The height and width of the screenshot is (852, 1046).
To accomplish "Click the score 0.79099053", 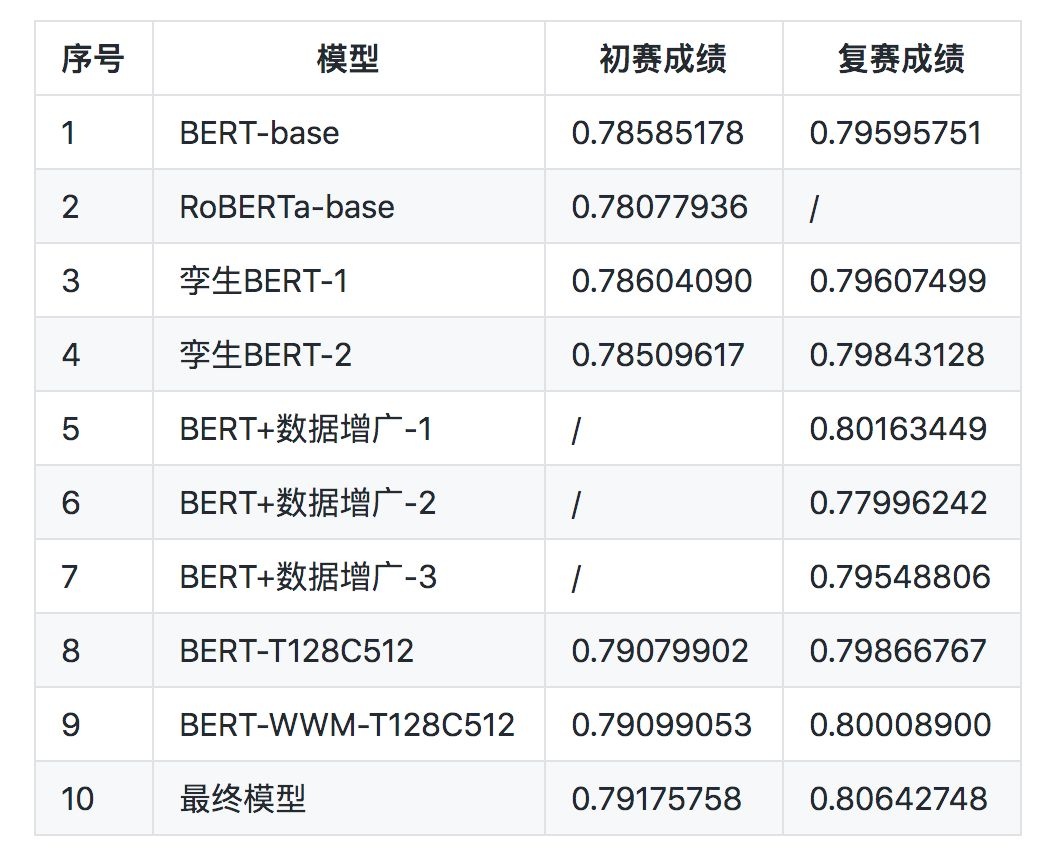I will click(x=661, y=725).
